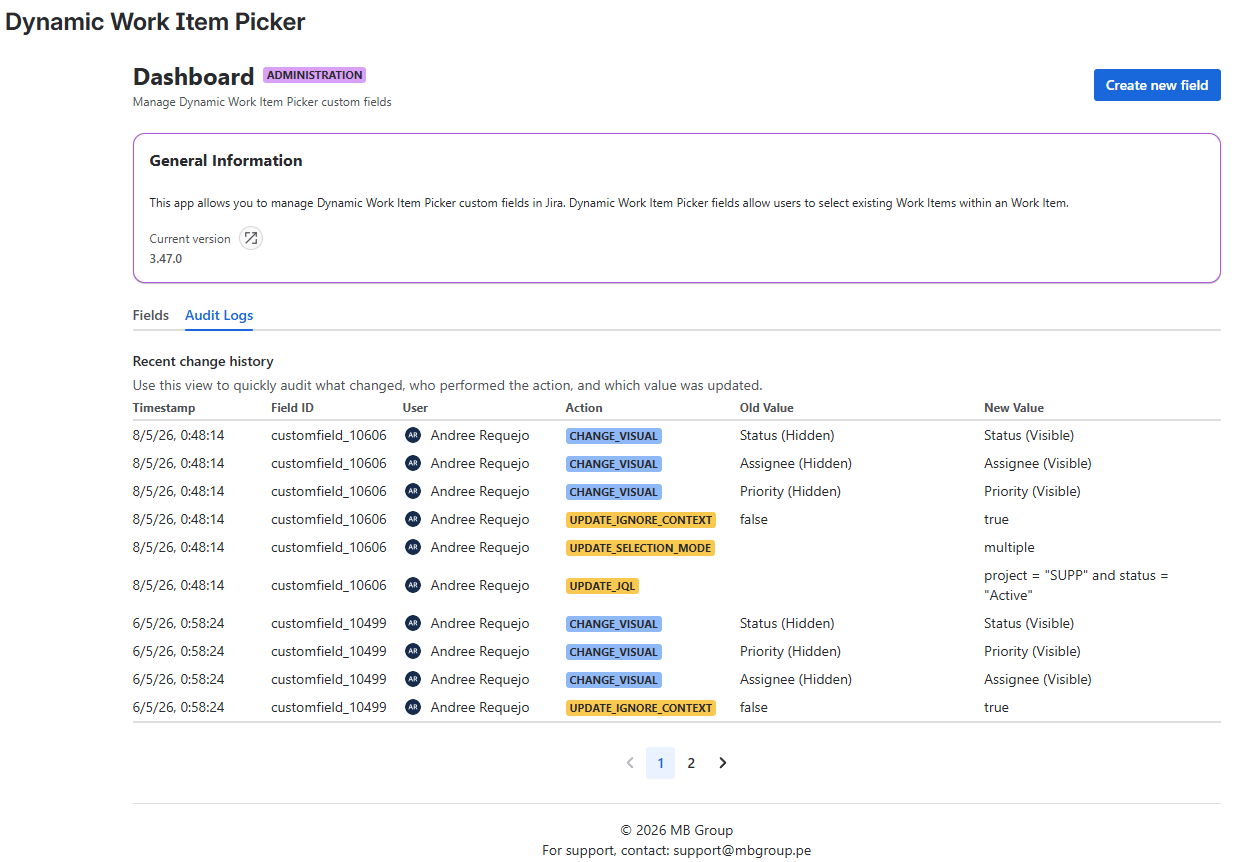Screen dimensions: 1234x862
Task: Click the Dynamic Work Item Picker page title
Action: [x=156, y=21]
